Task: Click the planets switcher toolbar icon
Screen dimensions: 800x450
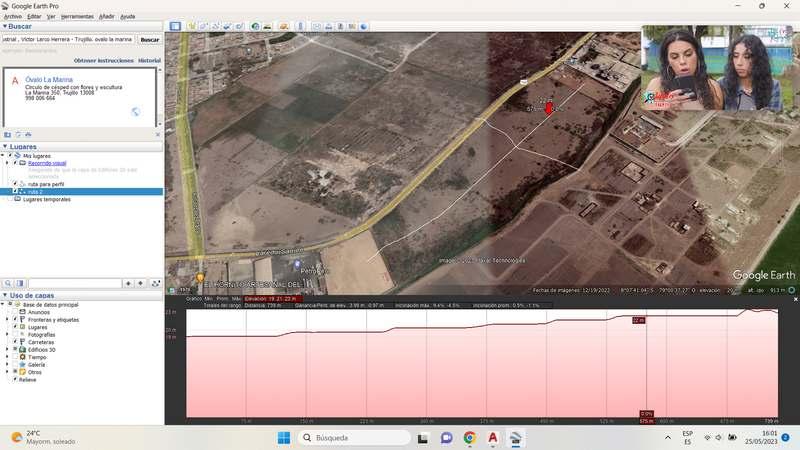Action: pos(284,26)
